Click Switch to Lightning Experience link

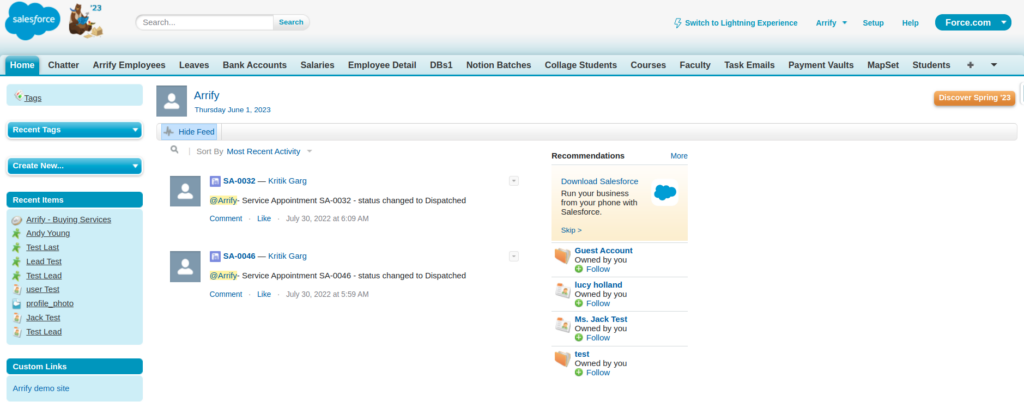(x=741, y=23)
